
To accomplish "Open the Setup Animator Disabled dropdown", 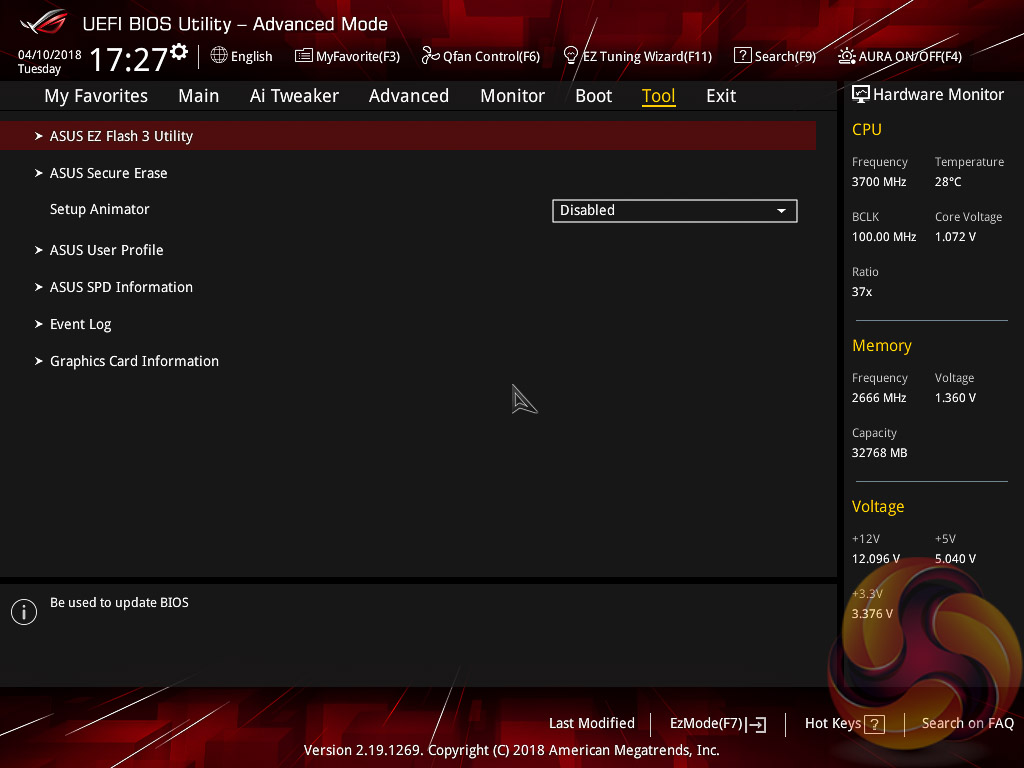I will [x=675, y=211].
